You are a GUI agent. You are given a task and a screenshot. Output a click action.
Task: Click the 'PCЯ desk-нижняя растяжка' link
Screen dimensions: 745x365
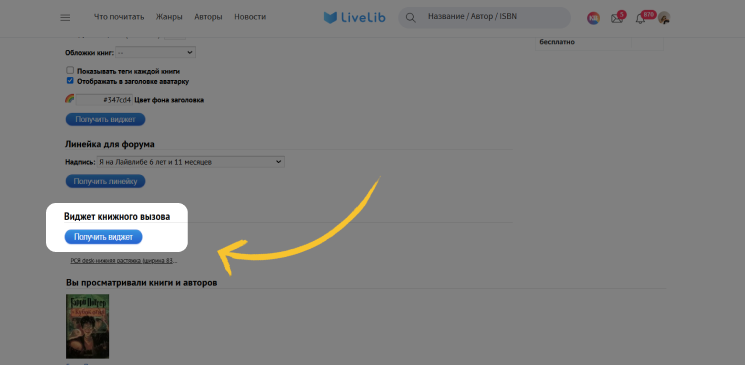pos(124,260)
